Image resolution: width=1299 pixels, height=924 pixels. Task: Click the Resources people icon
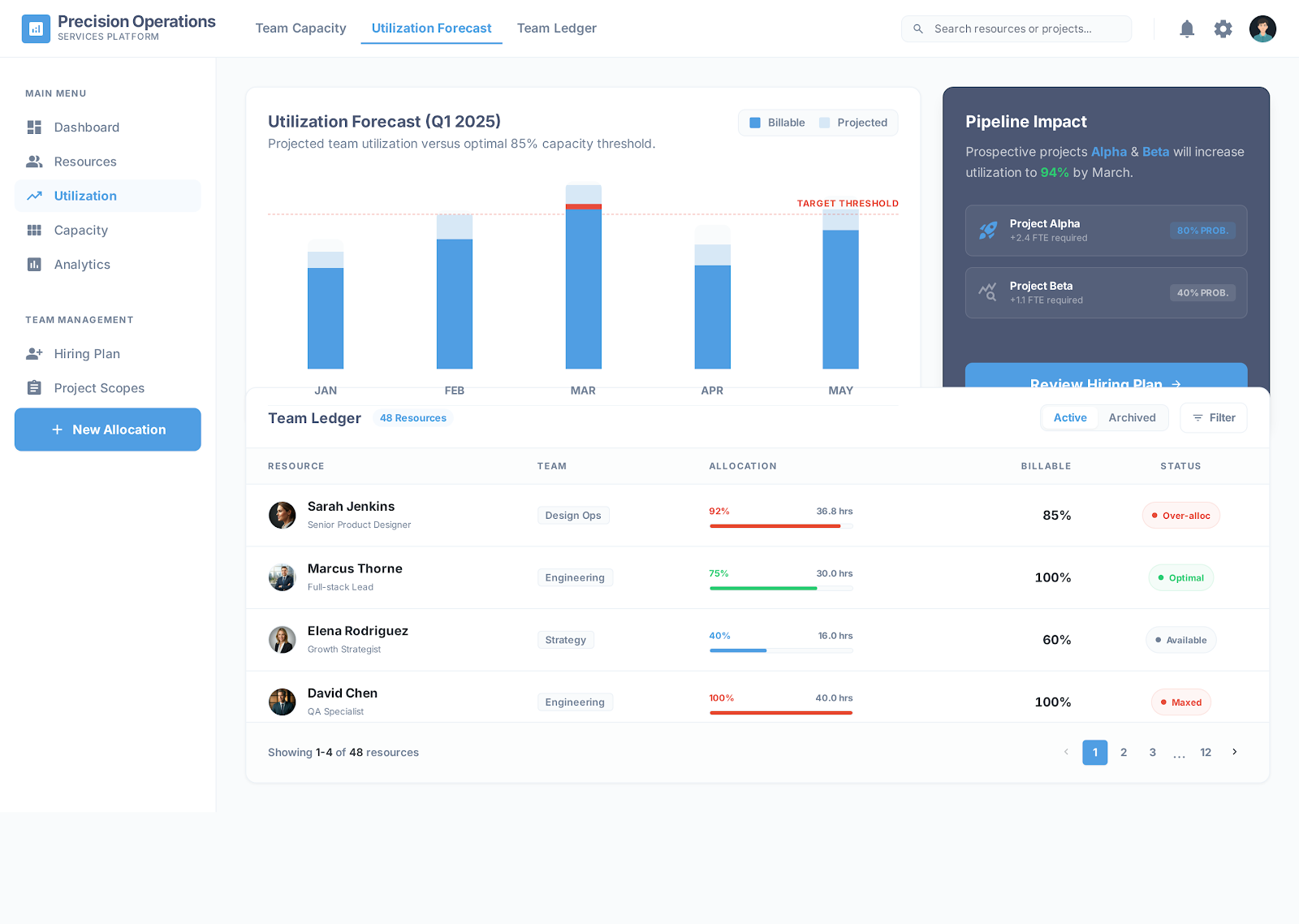click(x=34, y=162)
